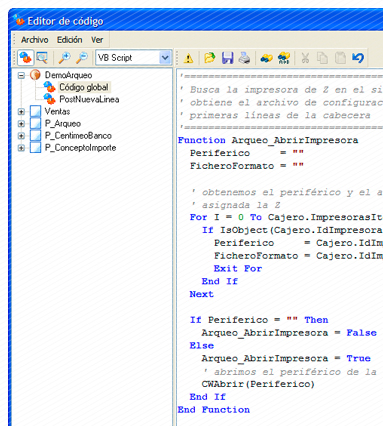Select Ventas in the tree
Viewport: 383px width, 426px height.
point(57,111)
